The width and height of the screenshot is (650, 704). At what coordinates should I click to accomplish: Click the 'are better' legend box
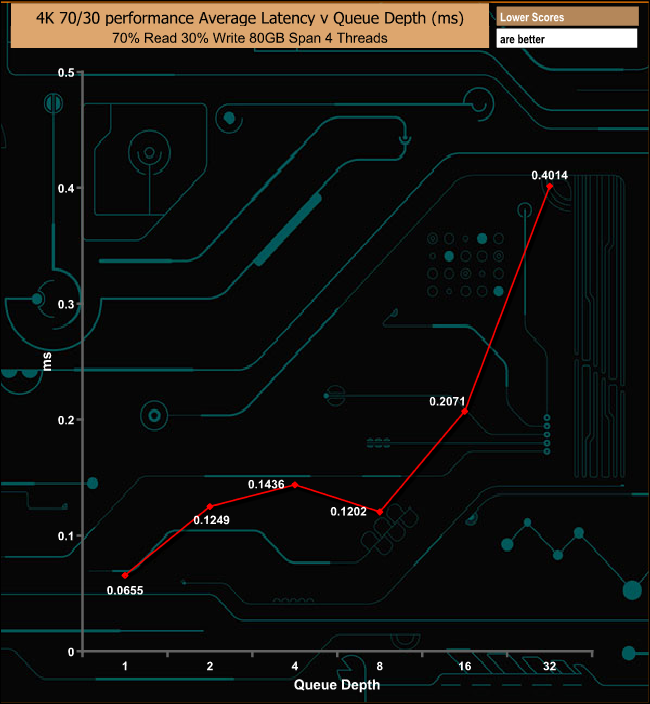pyautogui.click(x=567, y=39)
